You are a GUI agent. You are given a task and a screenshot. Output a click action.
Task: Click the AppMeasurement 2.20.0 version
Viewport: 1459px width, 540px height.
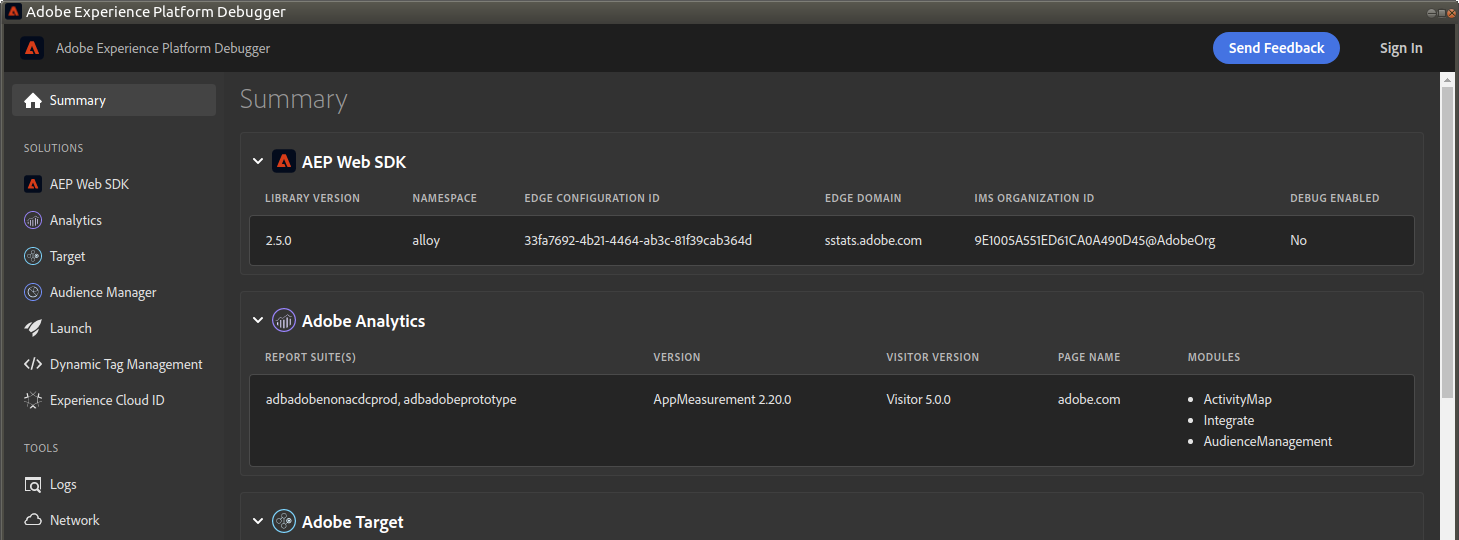(722, 399)
